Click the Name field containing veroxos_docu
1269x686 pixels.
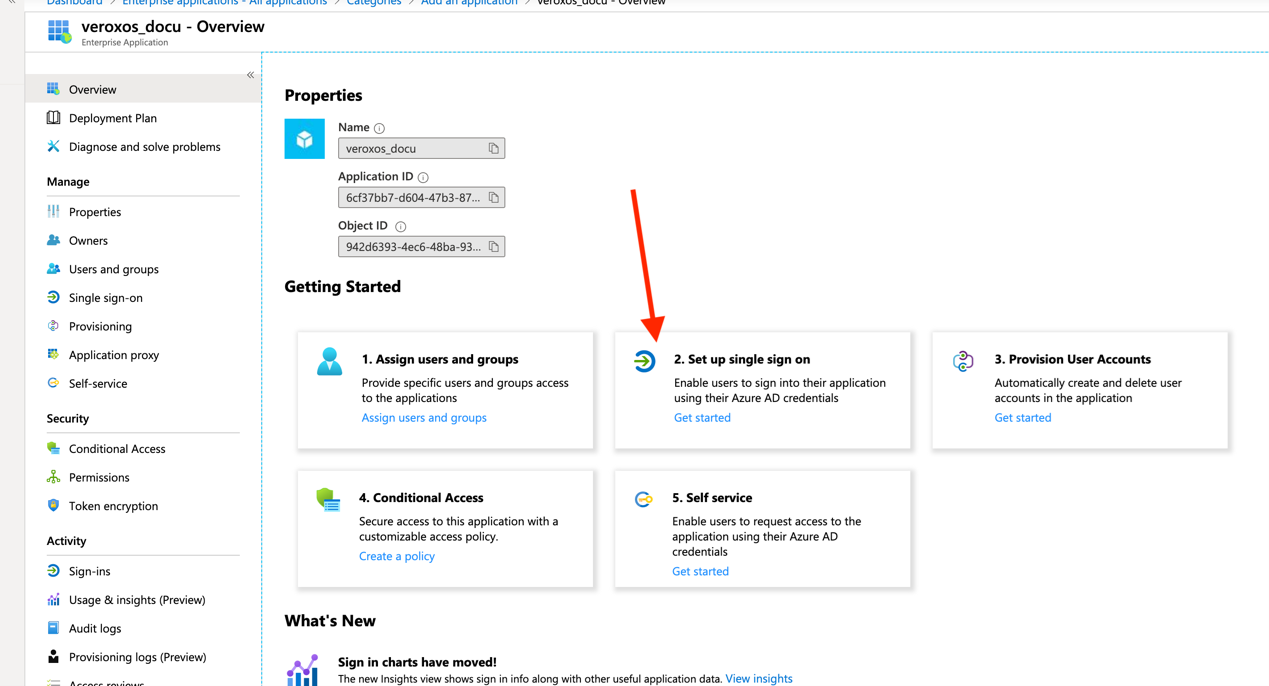click(x=421, y=148)
